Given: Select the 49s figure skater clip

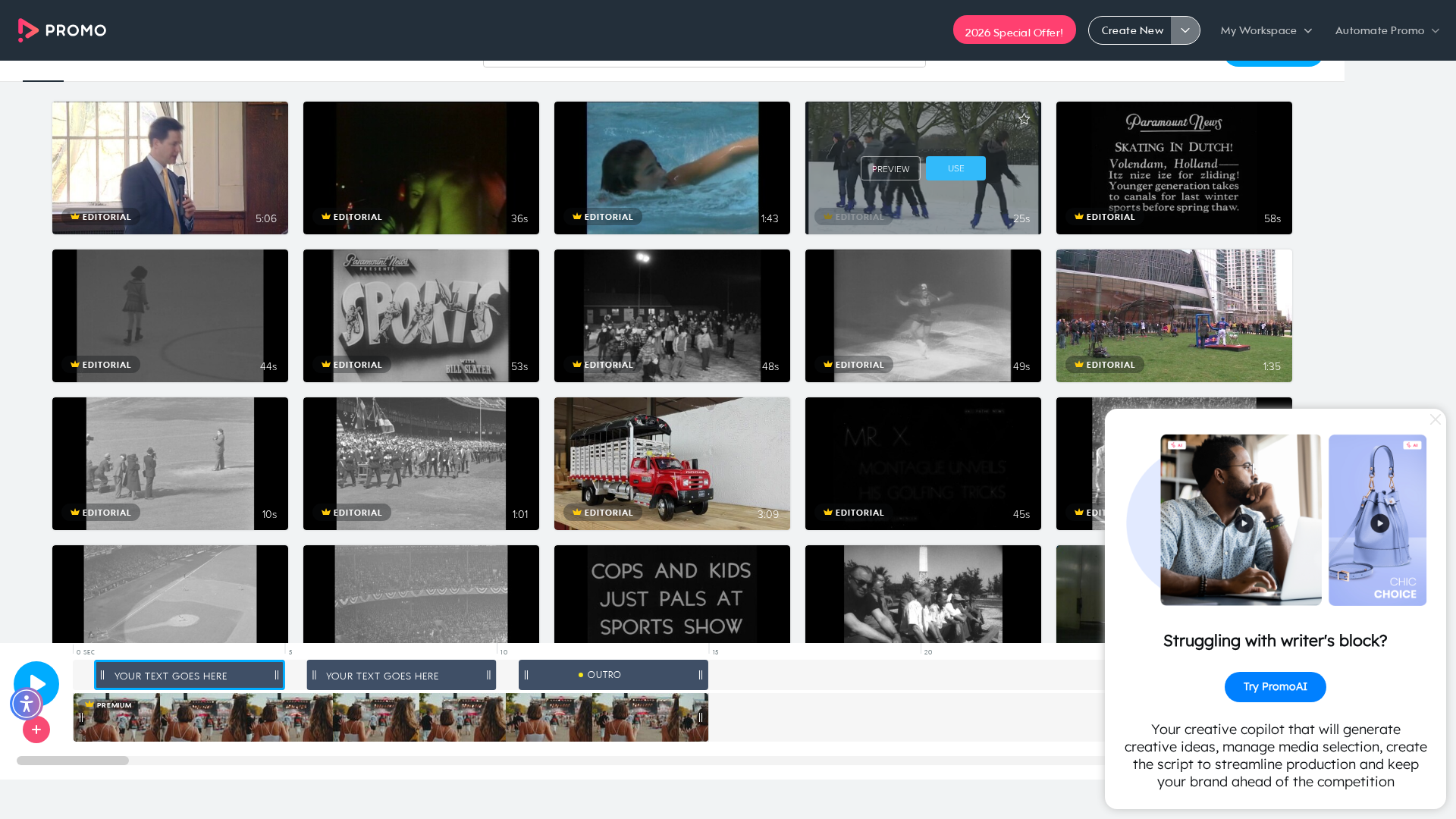Looking at the screenshot, I should (x=923, y=315).
